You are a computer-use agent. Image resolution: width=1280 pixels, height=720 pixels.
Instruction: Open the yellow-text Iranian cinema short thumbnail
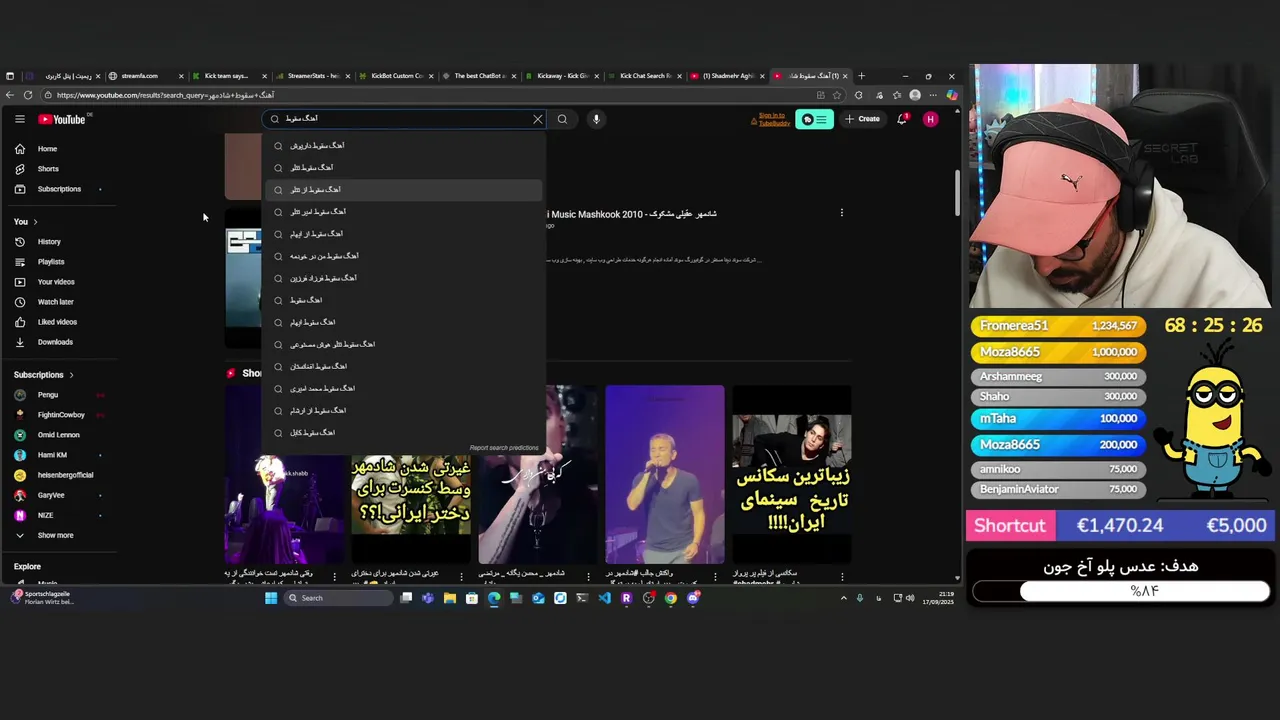point(792,474)
